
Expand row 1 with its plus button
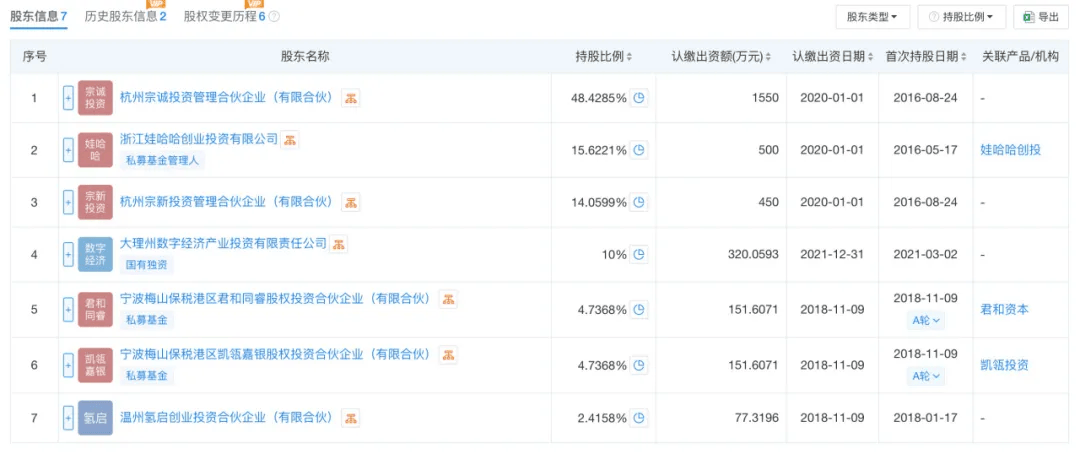(x=68, y=98)
